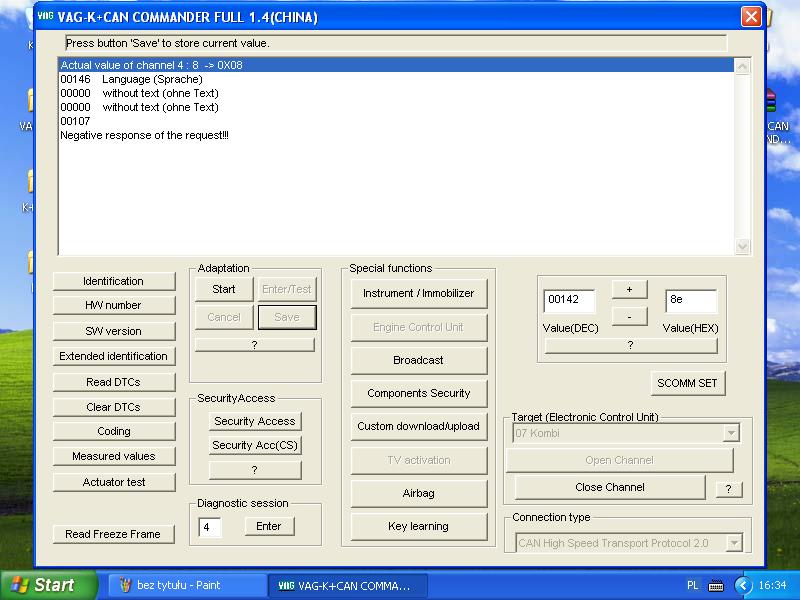Image resolution: width=800 pixels, height=600 pixels.
Task: Click the Diagnostic session number field
Action: tap(210, 527)
